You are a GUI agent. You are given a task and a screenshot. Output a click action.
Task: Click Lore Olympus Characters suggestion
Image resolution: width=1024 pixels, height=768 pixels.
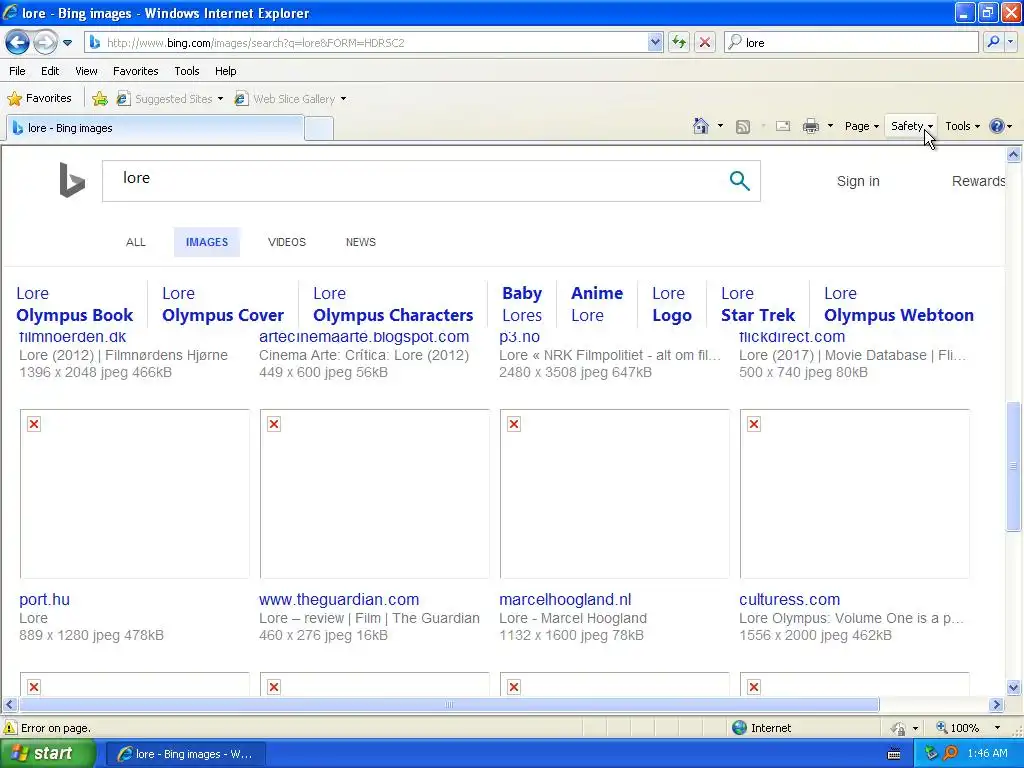(393, 304)
